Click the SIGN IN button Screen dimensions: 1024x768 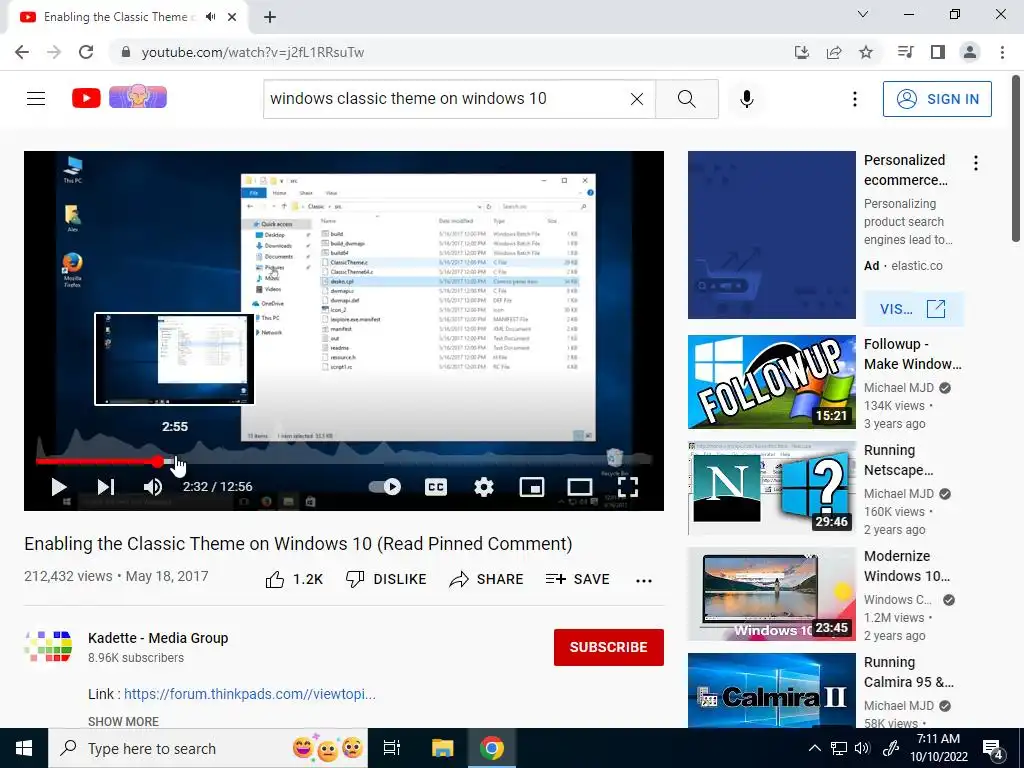pos(937,99)
